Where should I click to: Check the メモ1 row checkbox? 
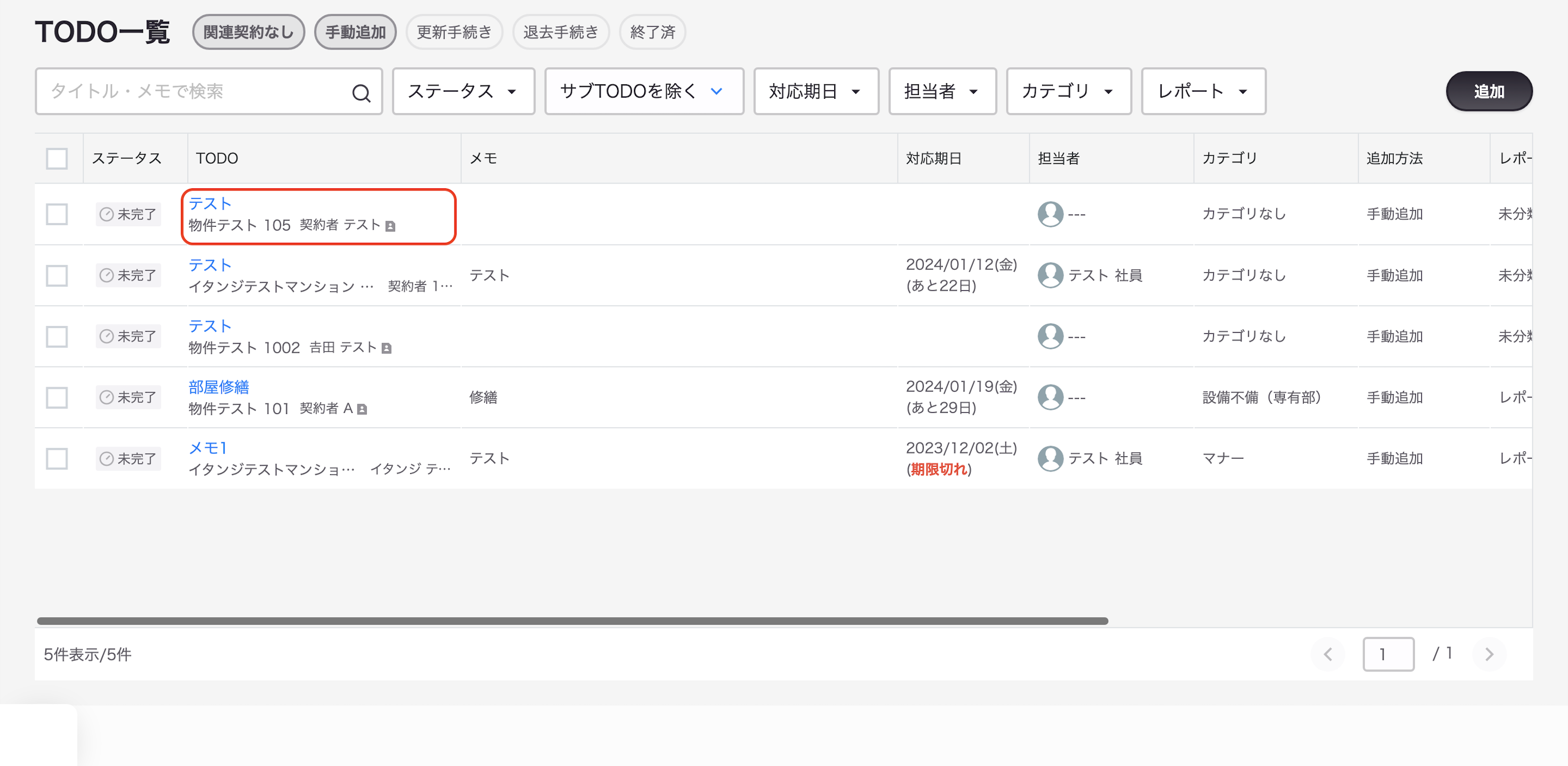coord(57,459)
